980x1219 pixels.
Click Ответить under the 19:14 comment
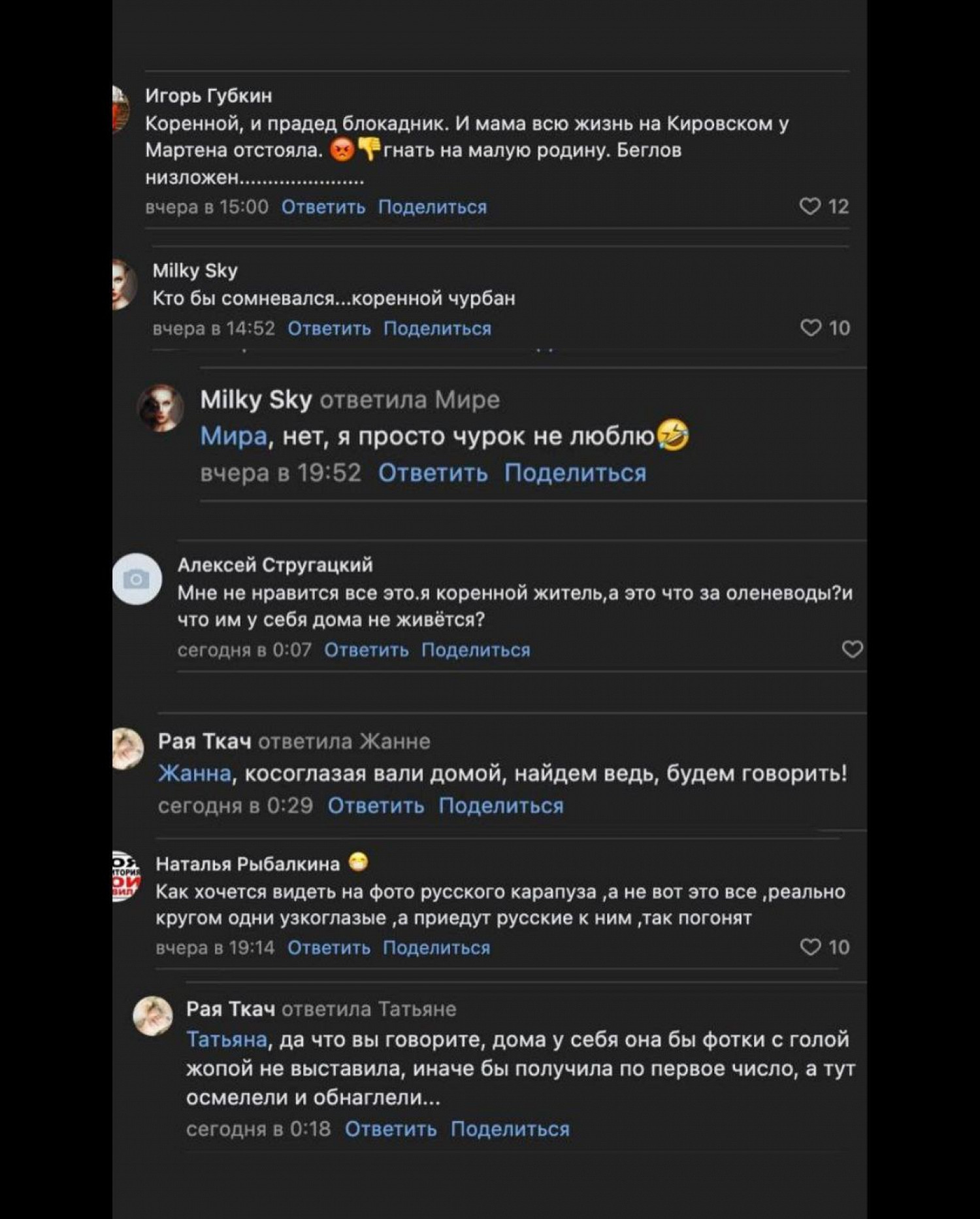pos(329,947)
